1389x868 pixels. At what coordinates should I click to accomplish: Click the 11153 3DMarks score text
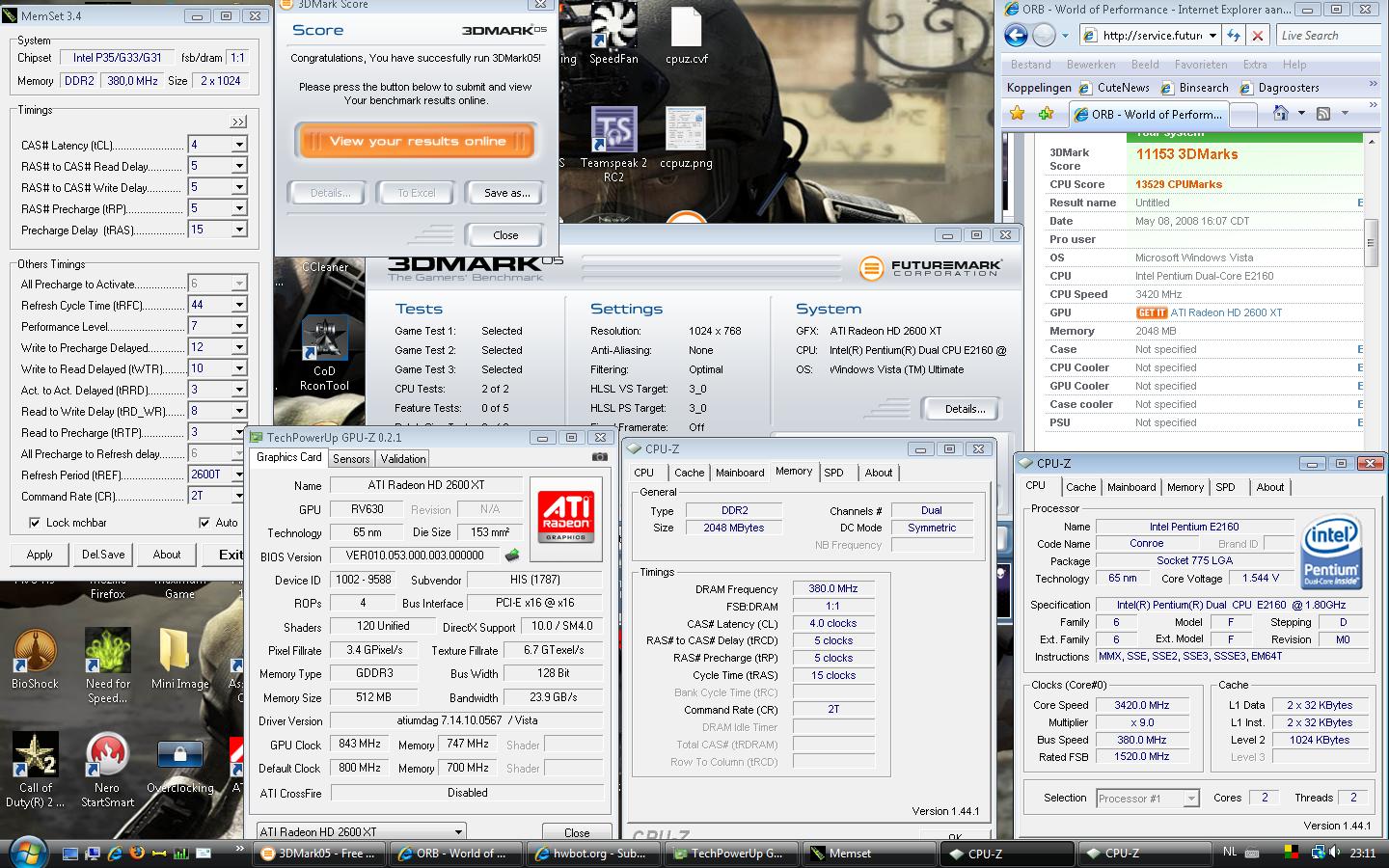point(1185,154)
